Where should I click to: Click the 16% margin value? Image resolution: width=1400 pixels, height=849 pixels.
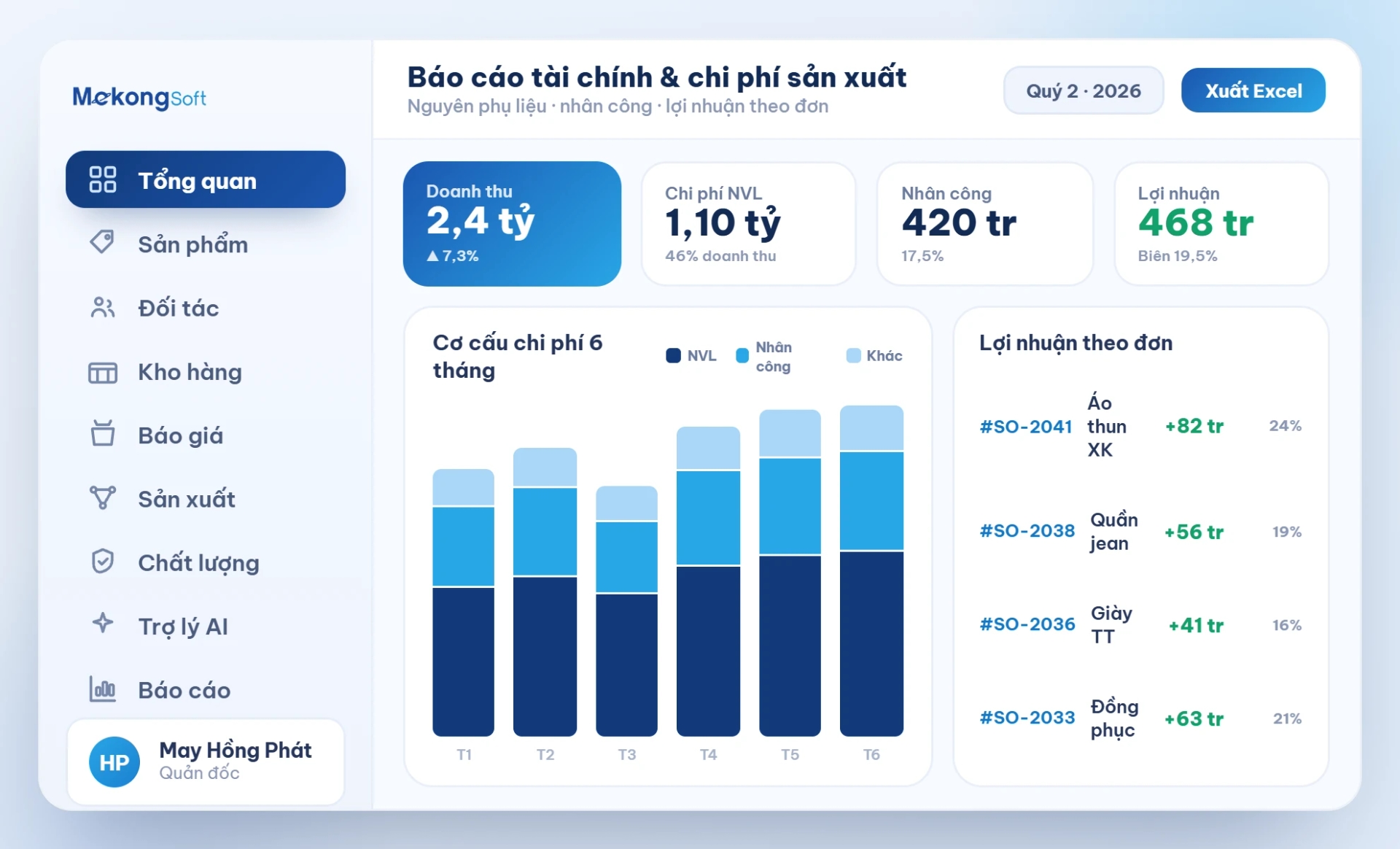point(1287,625)
